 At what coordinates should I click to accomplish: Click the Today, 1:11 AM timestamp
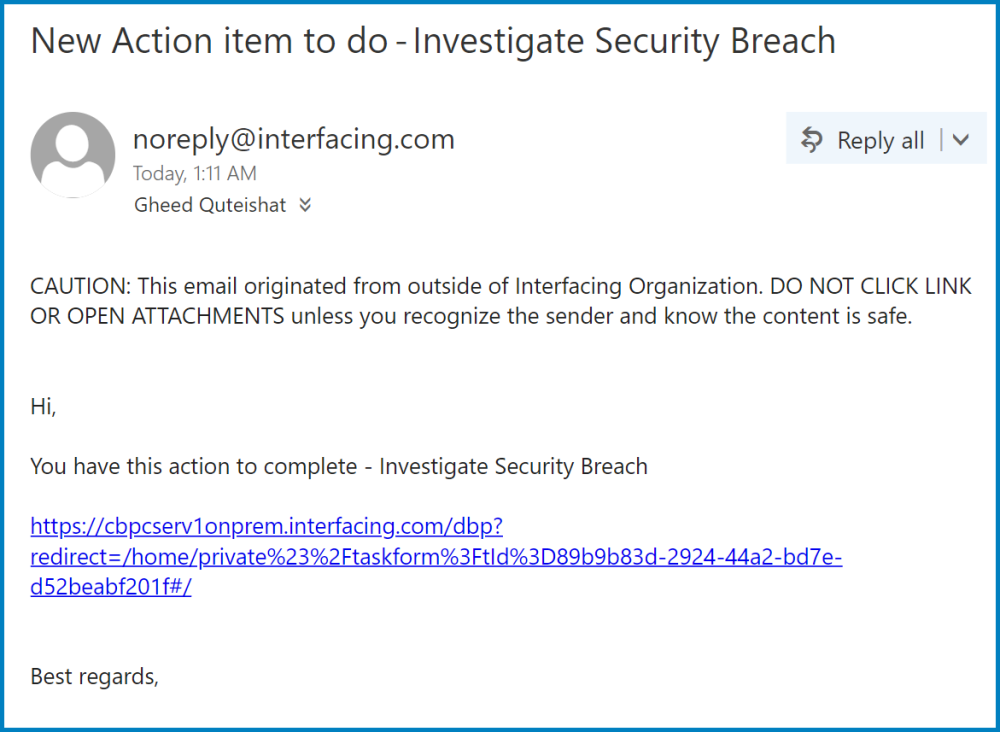point(194,173)
